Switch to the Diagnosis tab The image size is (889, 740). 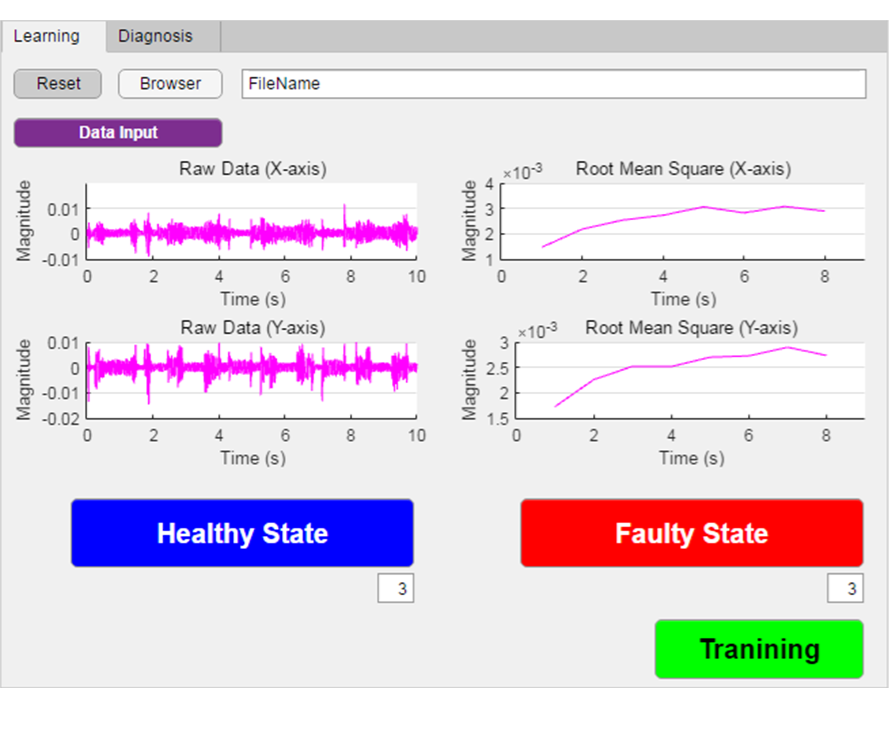click(x=155, y=36)
